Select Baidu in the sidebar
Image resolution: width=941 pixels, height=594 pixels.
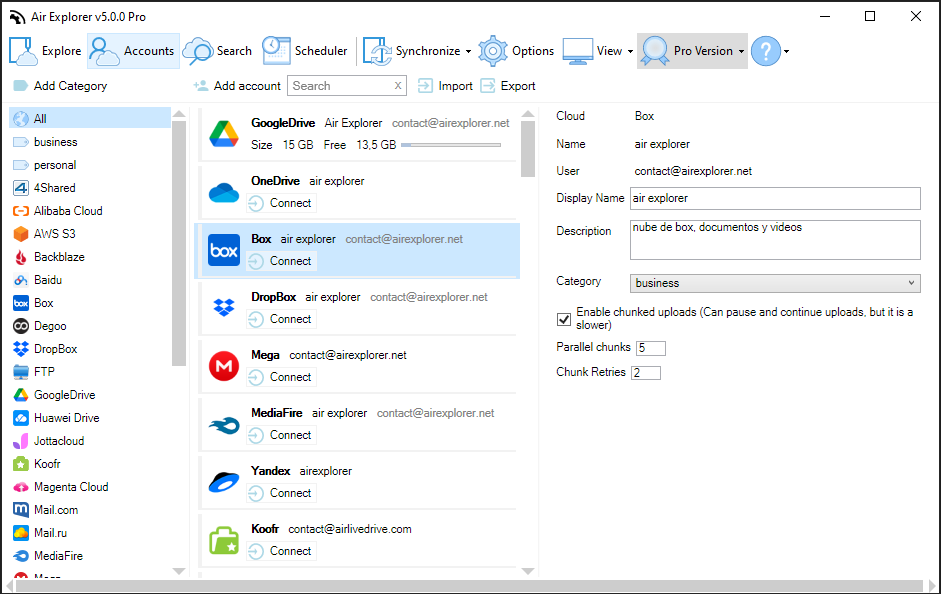[x=90, y=280]
